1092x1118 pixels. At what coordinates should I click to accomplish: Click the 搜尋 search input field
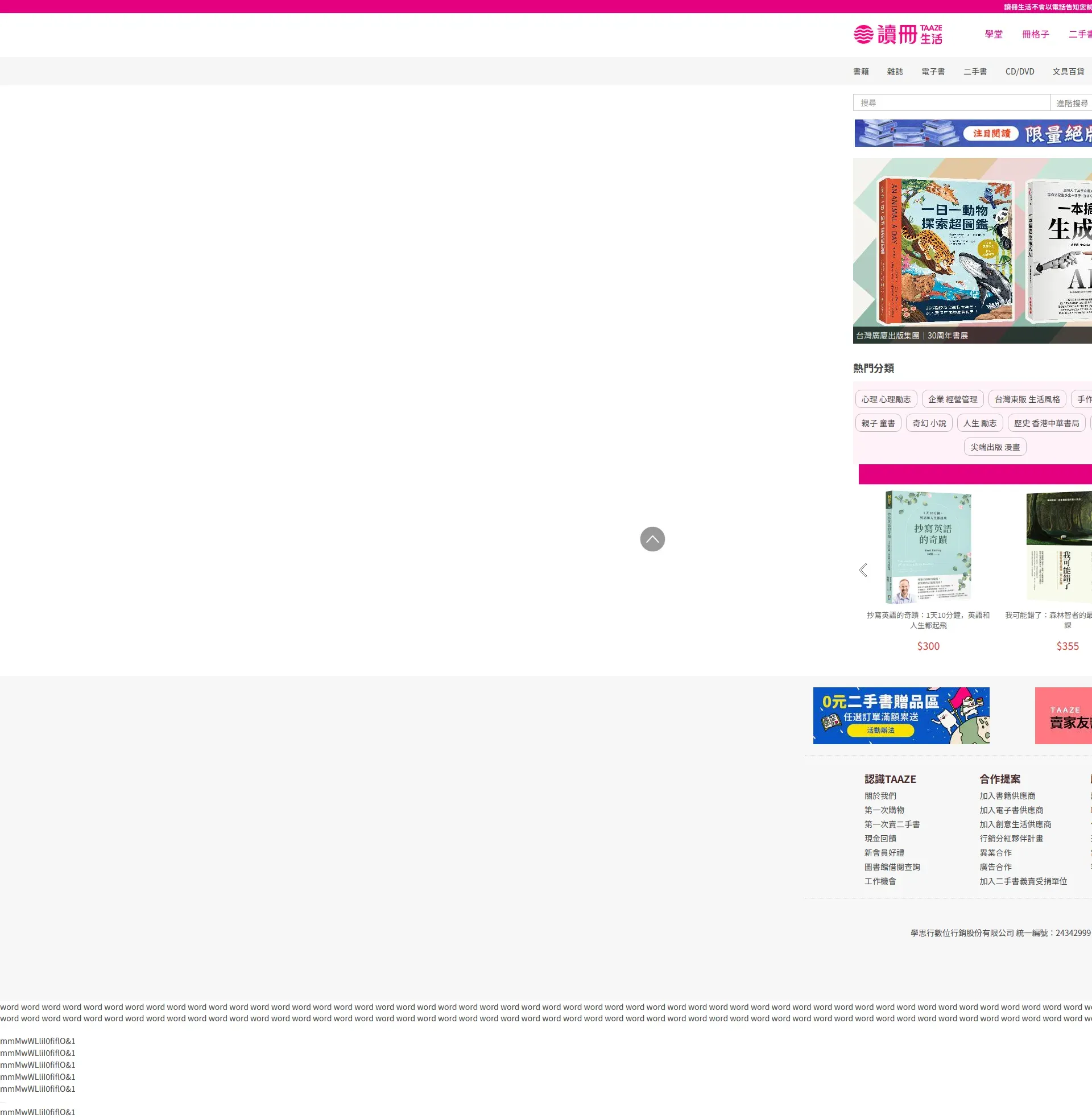[x=951, y=102]
